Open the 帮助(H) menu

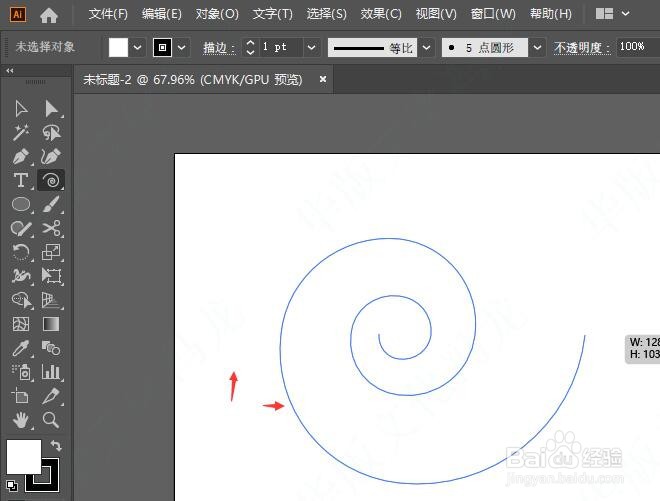pos(551,14)
